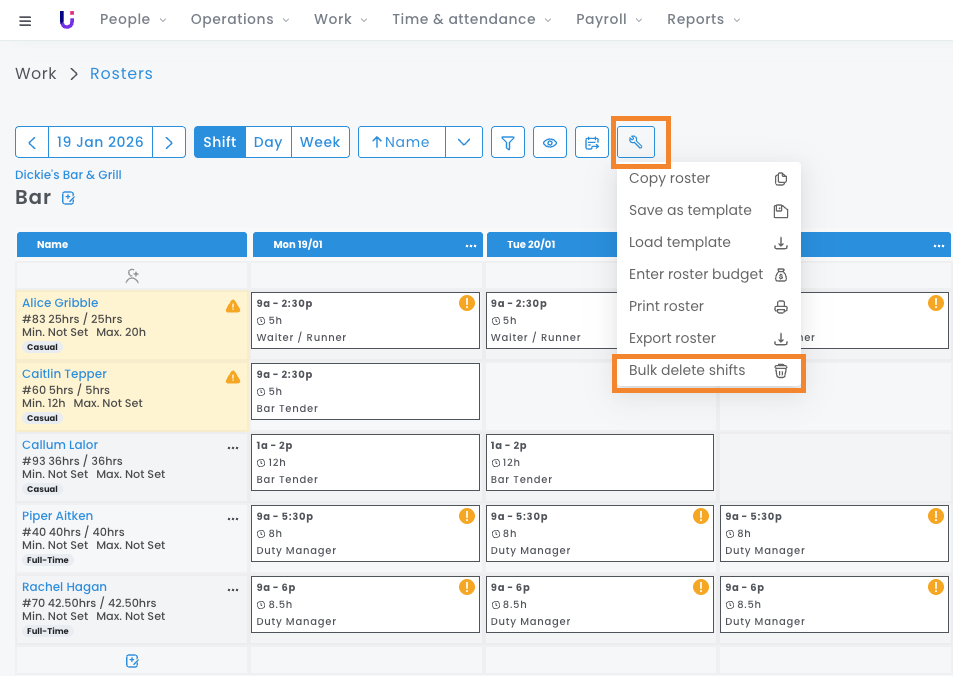Screen dimensions: 953x676
Task: Expand the Time & attendance menu
Action: 470,19
